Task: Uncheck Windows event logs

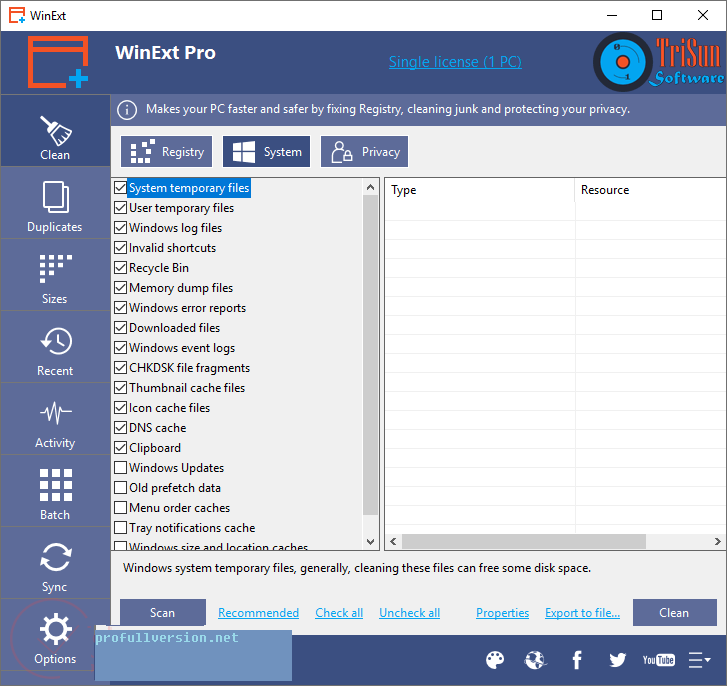Action: [x=121, y=347]
